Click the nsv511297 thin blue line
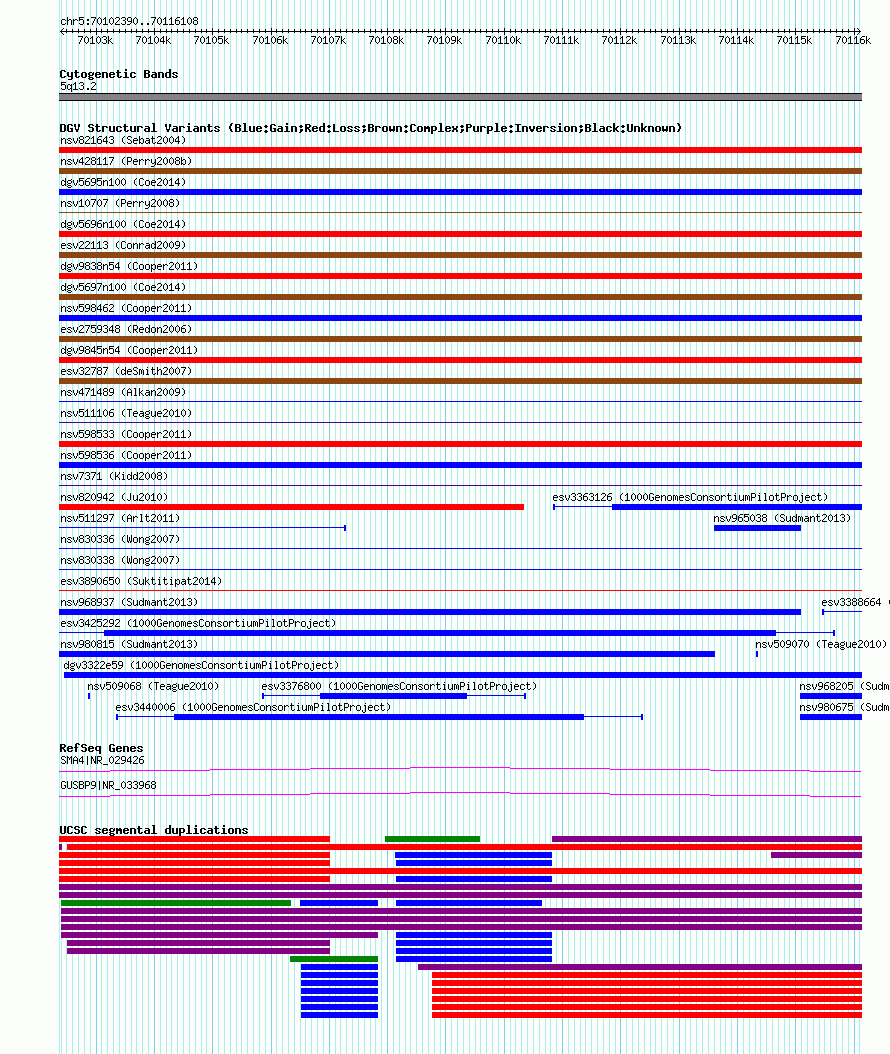This screenshot has height=1054, width=890. click(202, 528)
